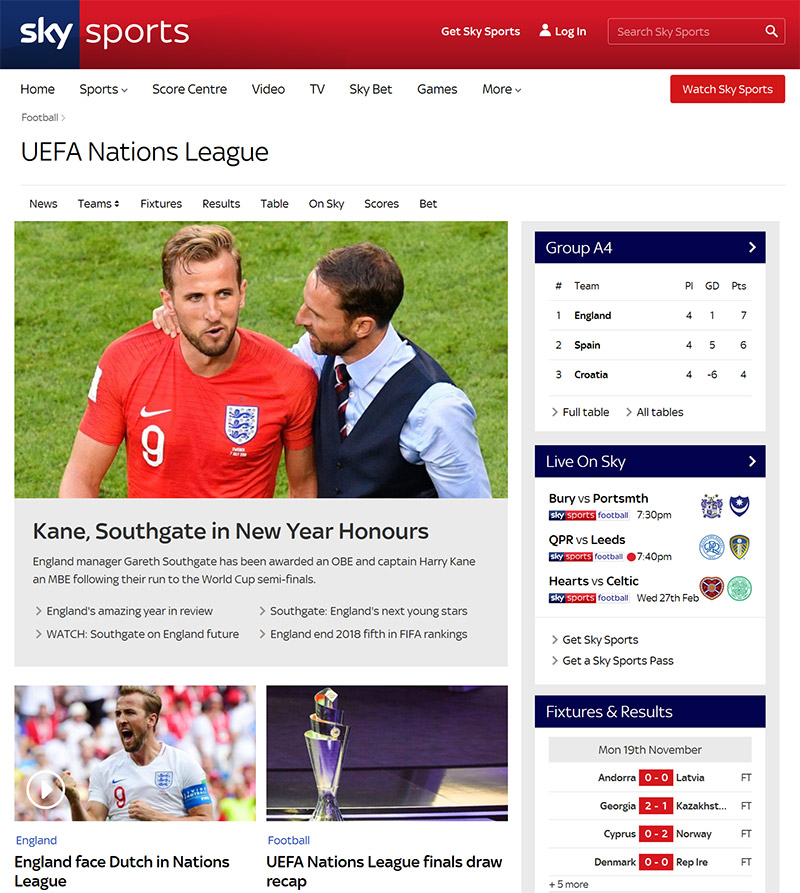
Task: Open the Nations League trophy thumbnail
Action: point(387,753)
